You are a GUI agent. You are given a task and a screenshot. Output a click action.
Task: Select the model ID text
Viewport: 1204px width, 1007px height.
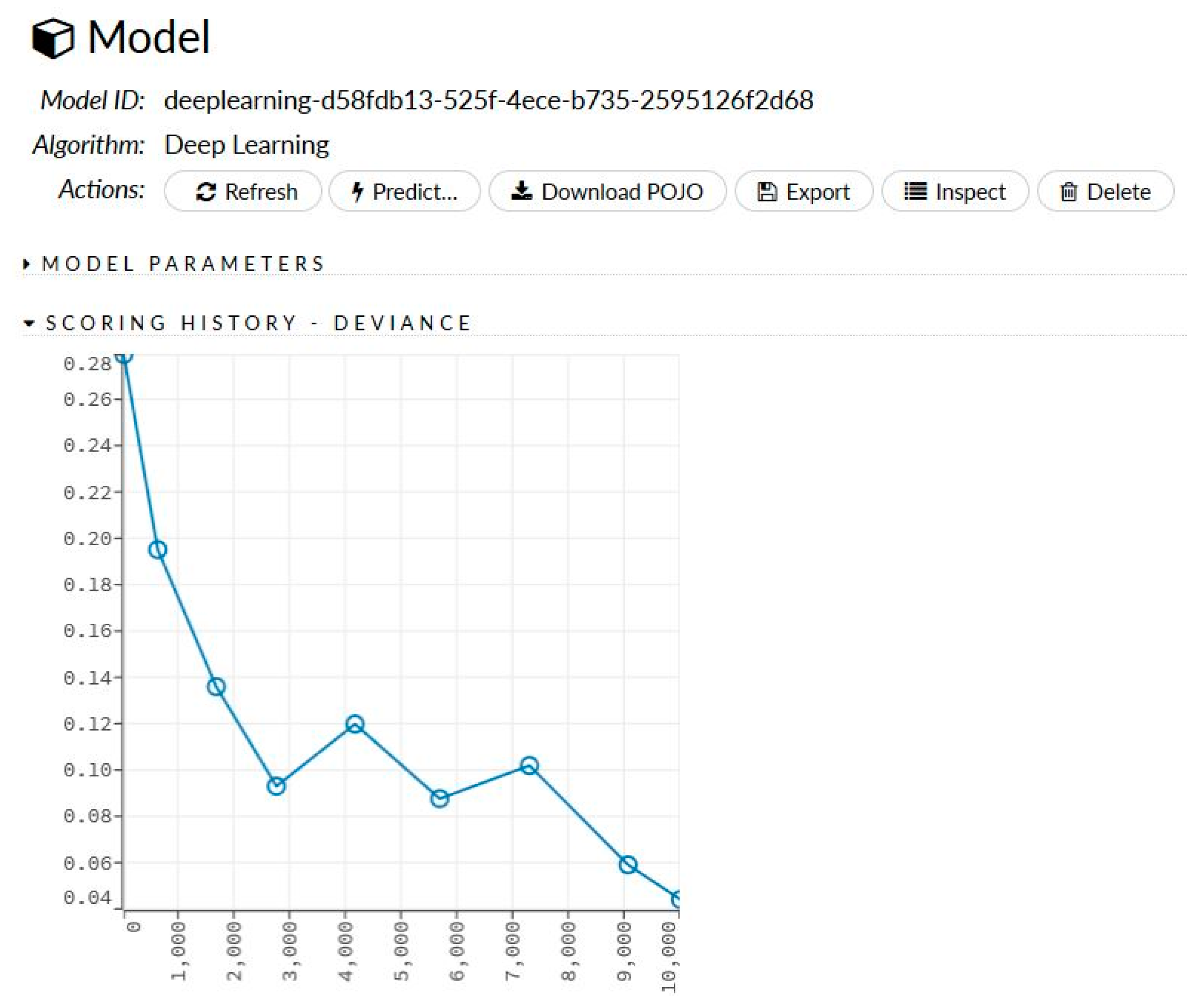488,101
